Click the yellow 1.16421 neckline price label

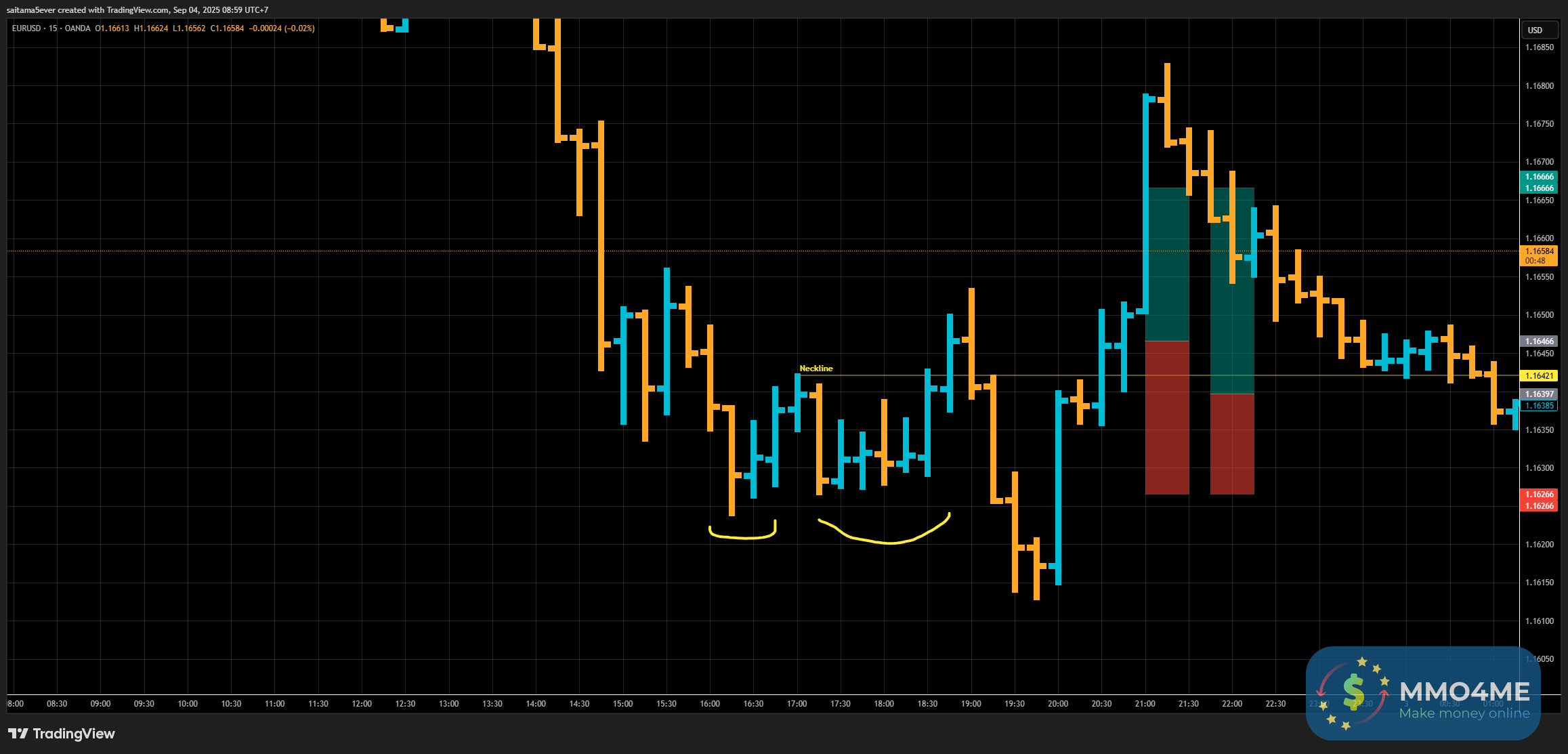1539,376
